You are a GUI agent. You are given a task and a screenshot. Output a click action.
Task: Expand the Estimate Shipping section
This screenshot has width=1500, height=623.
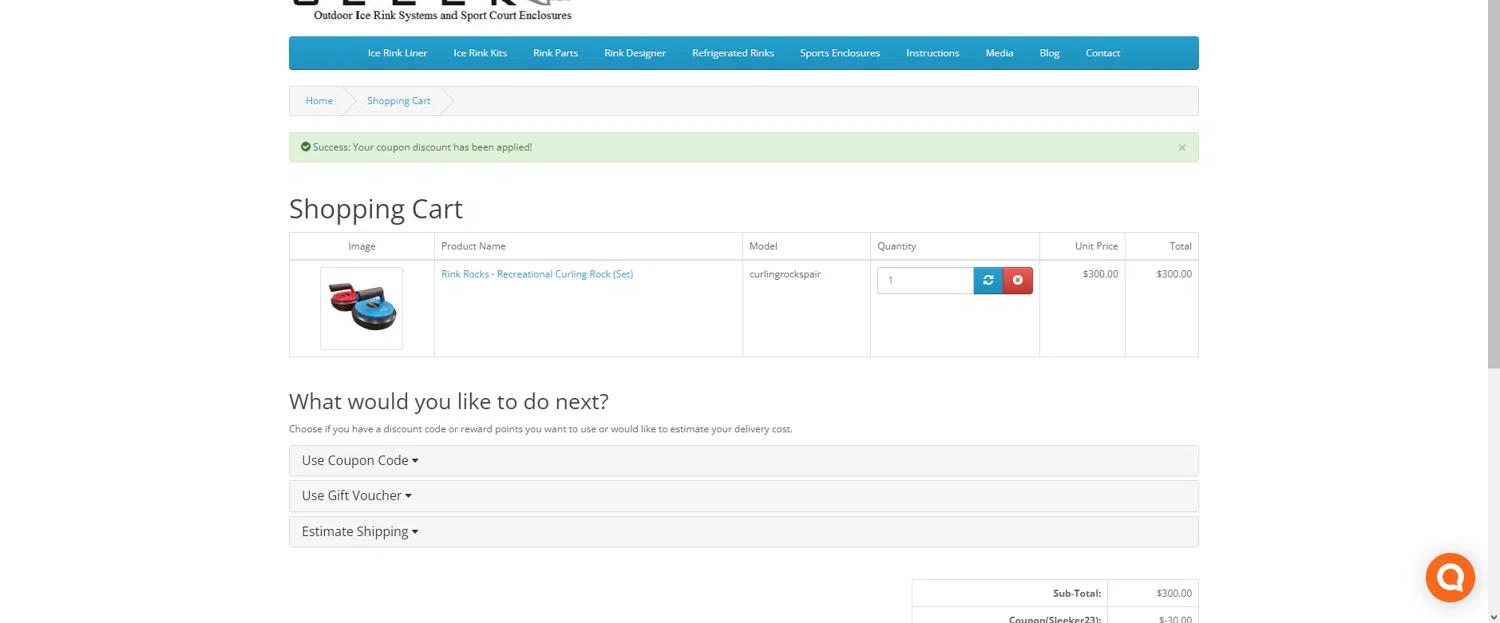360,532
